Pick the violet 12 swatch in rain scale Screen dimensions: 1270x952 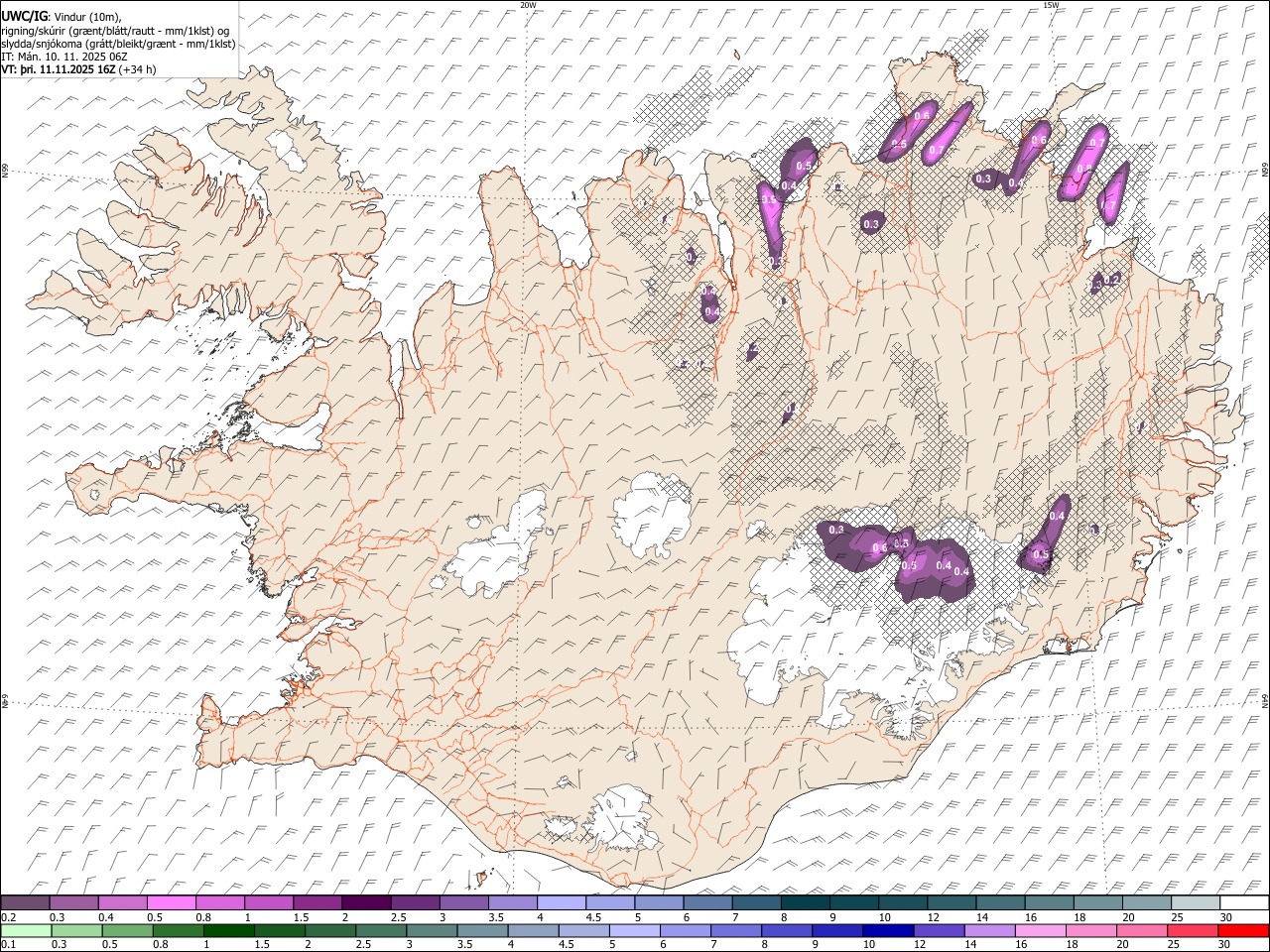click(939, 930)
